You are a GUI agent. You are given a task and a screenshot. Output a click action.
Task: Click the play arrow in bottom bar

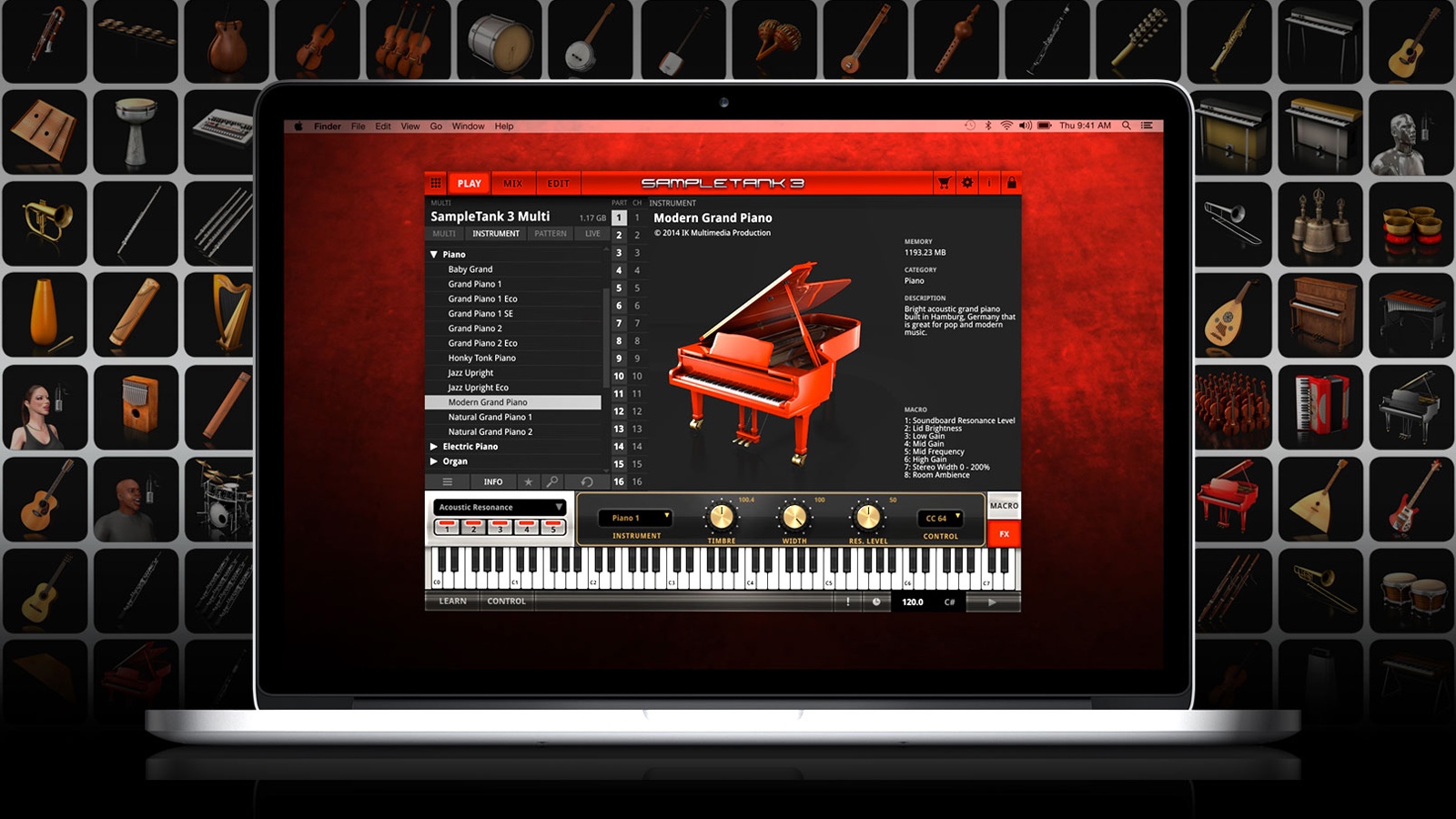[992, 602]
